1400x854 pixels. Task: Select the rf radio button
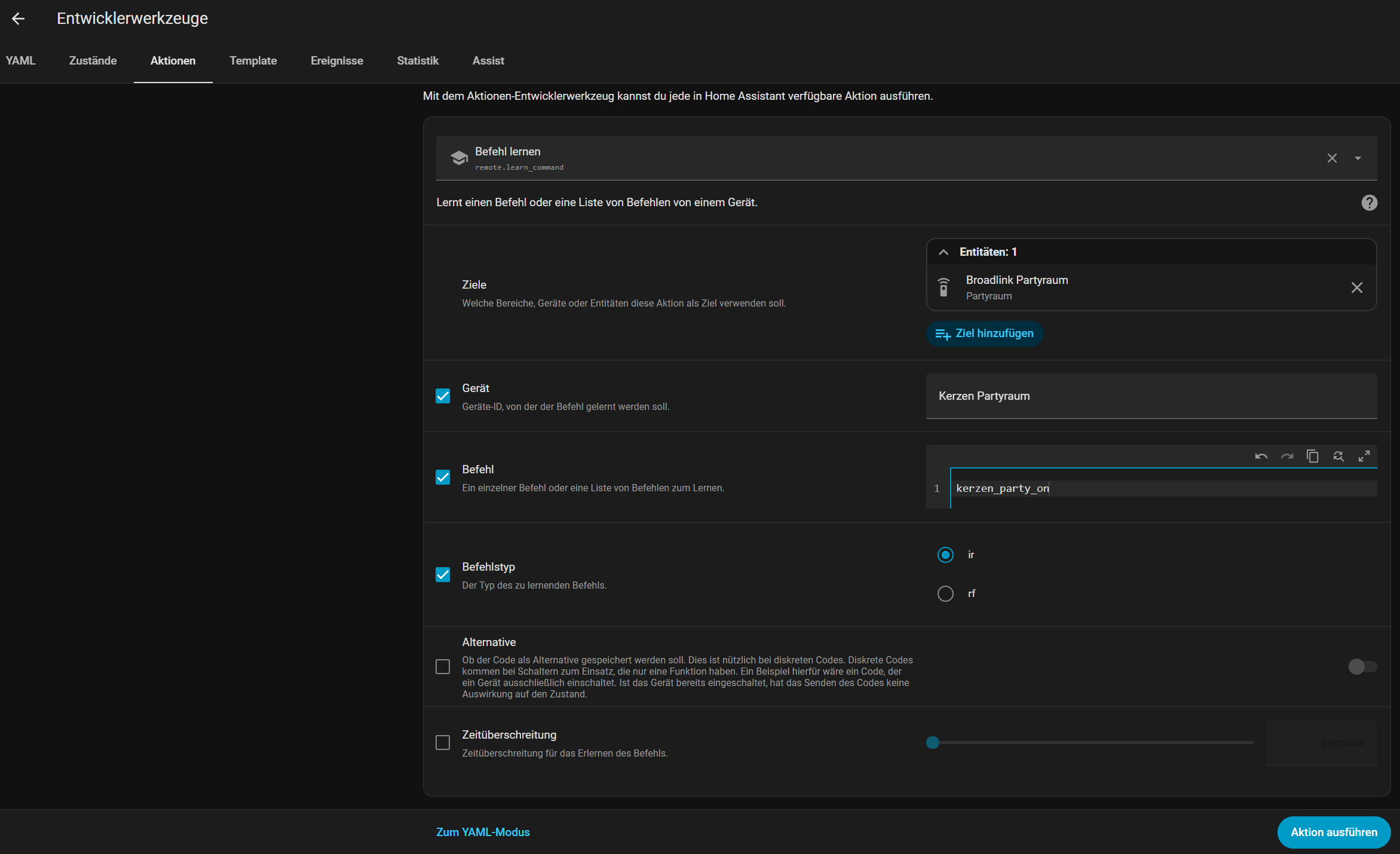point(945,593)
